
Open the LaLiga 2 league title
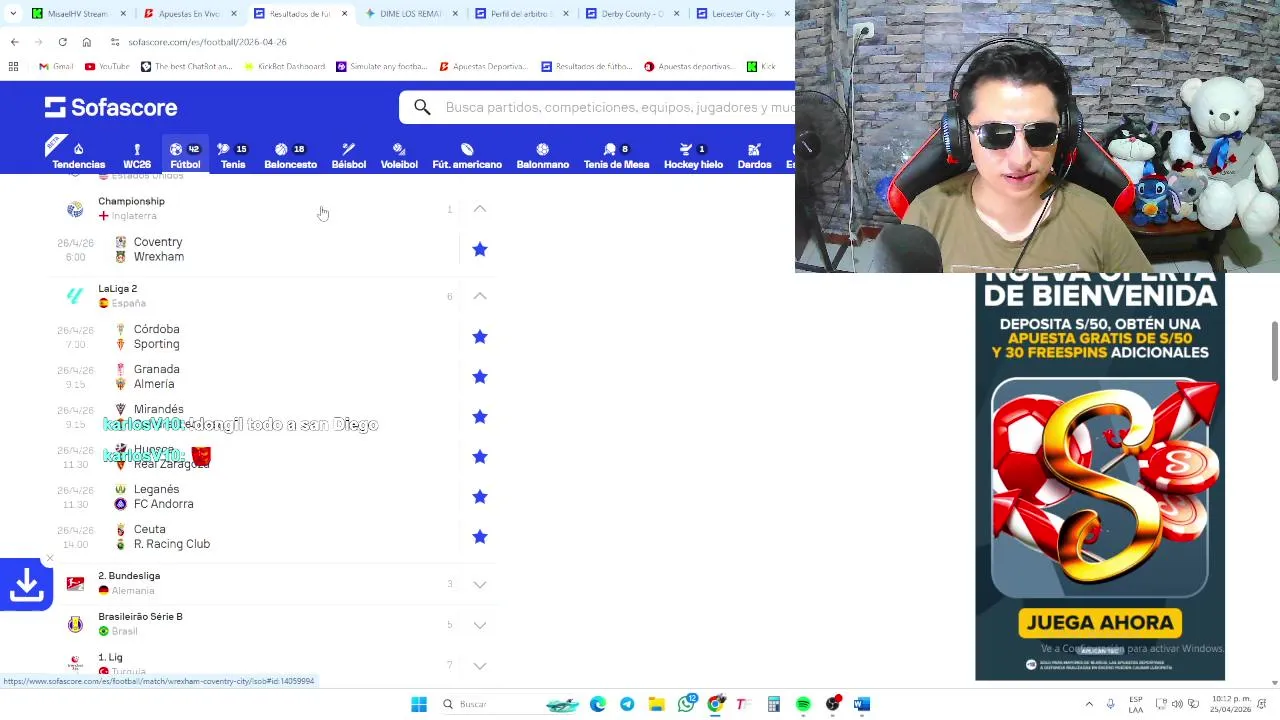point(118,289)
